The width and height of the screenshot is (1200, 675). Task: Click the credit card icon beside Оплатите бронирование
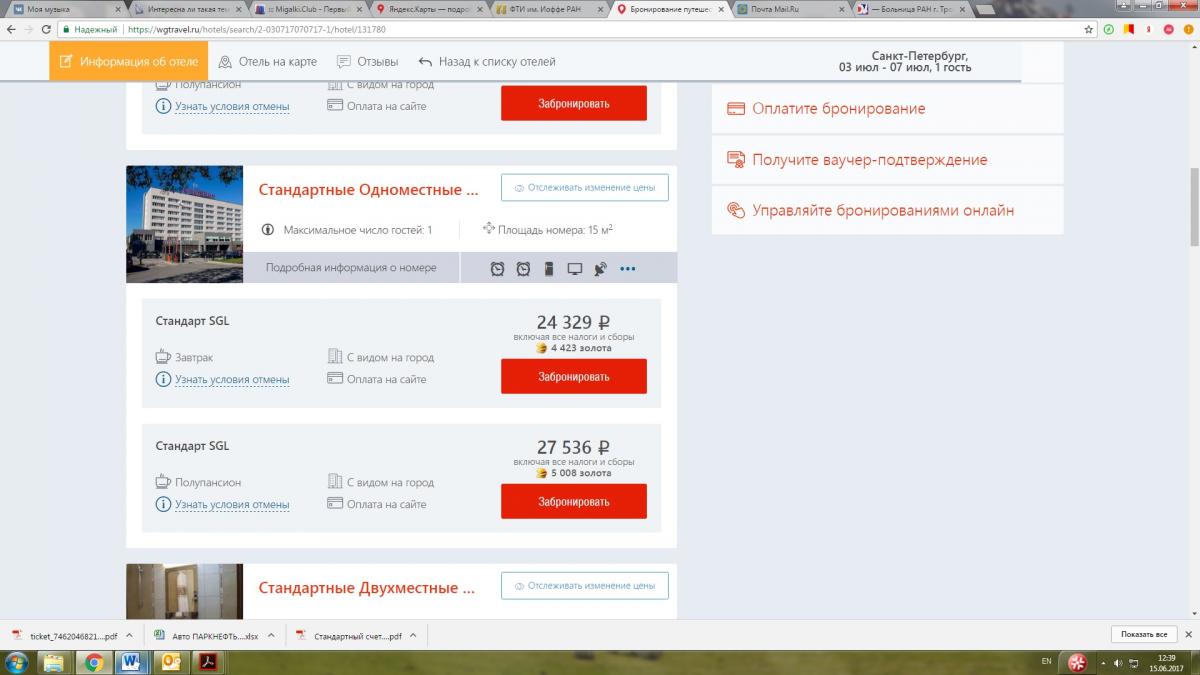point(735,108)
